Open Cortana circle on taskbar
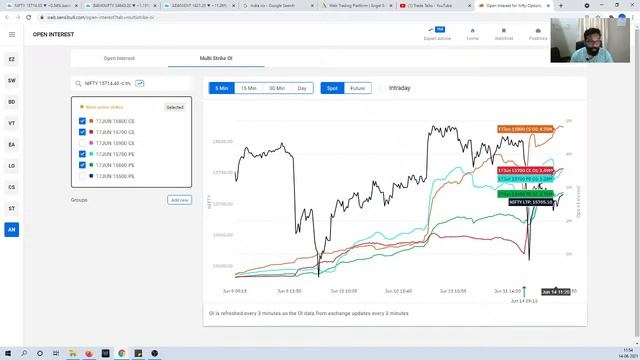Viewport: 640px width, 360px height. coord(40,353)
